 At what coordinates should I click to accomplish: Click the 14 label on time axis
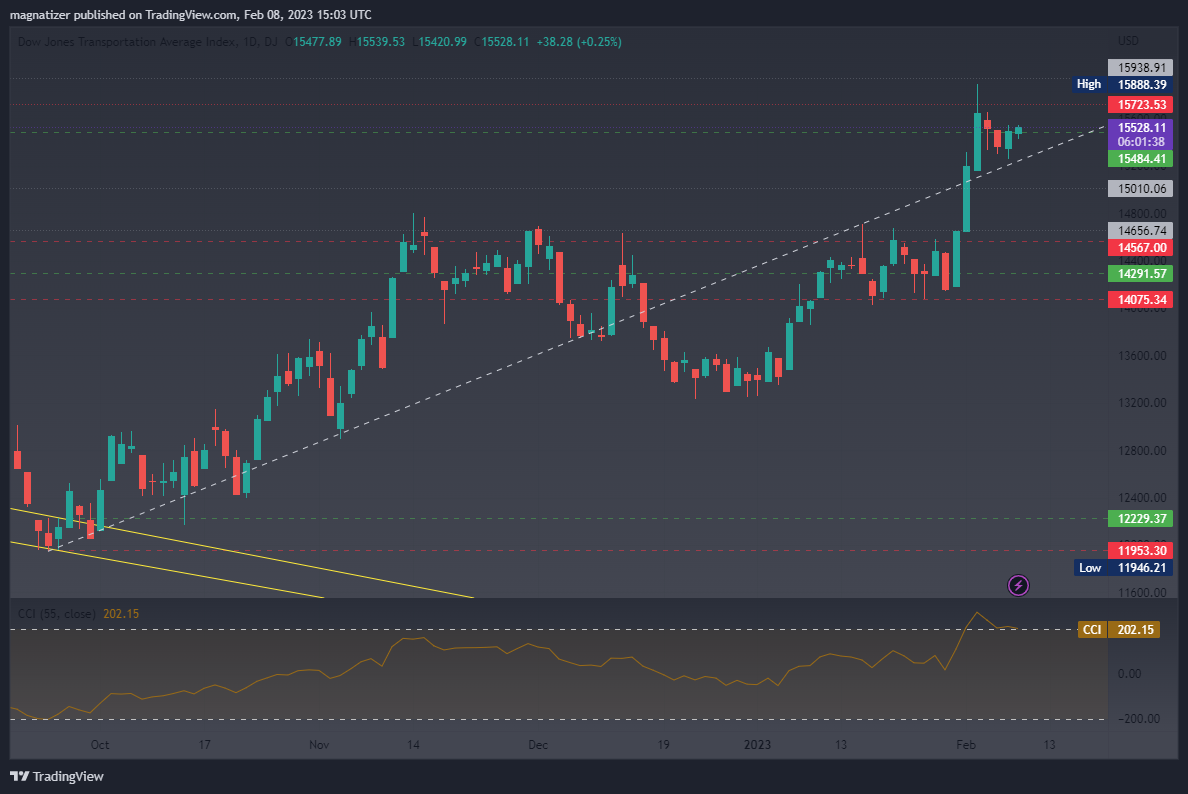[413, 745]
